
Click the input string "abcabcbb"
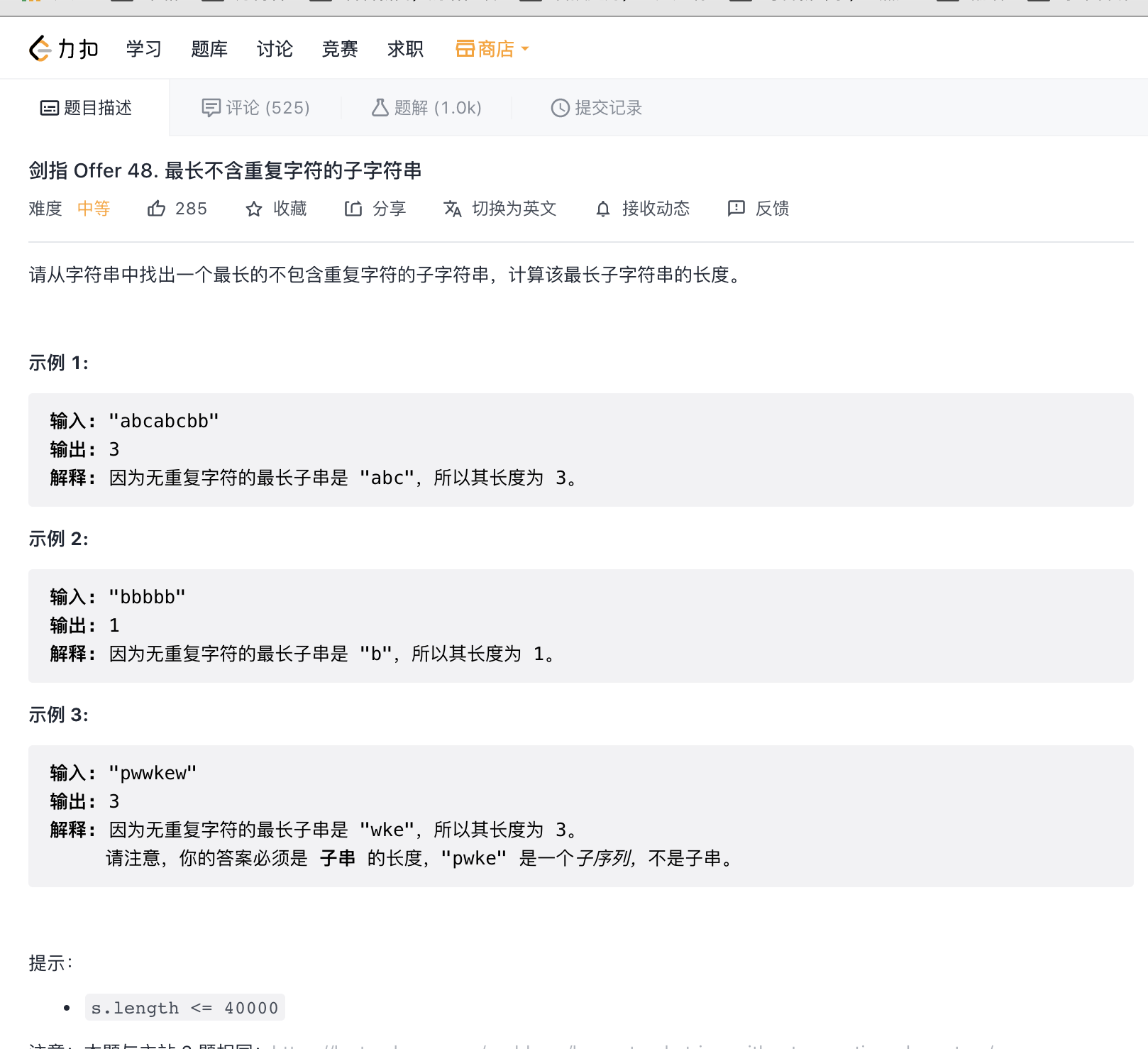point(164,421)
